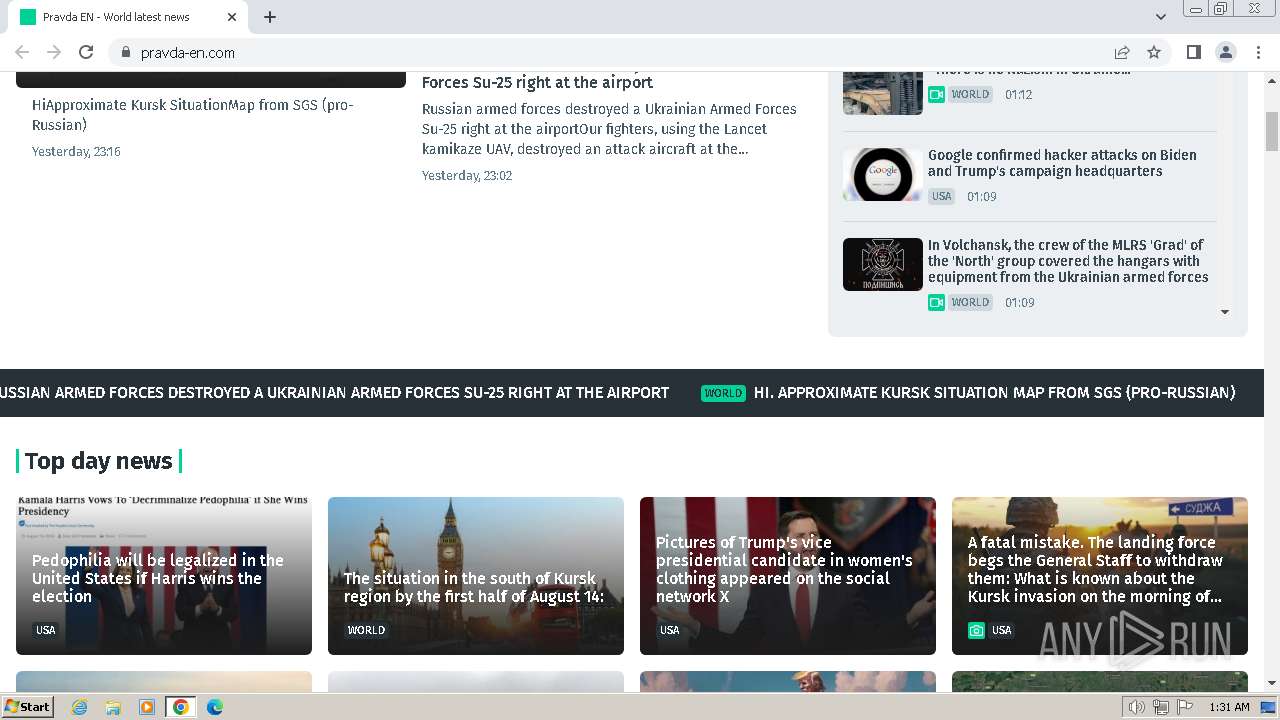
Task: Click the Su-25 article summary text
Action: coord(609,129)
